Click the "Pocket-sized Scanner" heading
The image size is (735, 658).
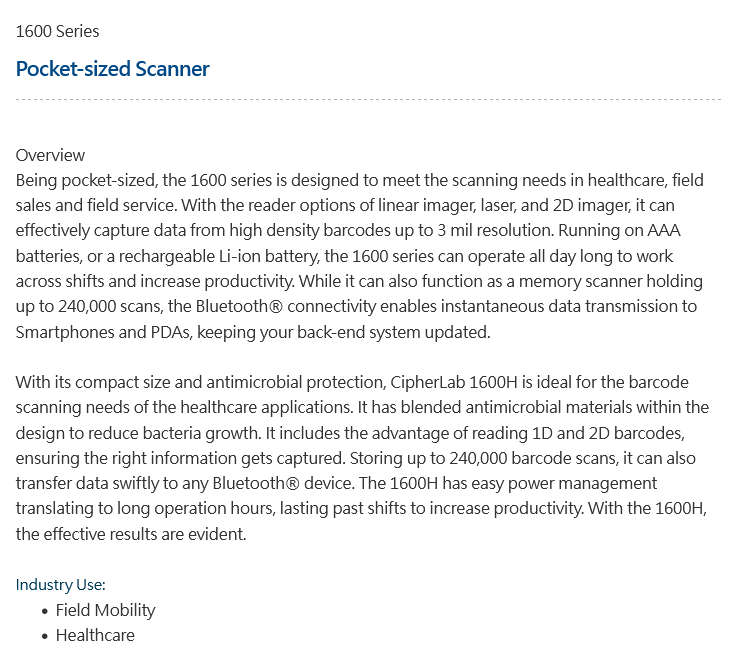113,69
